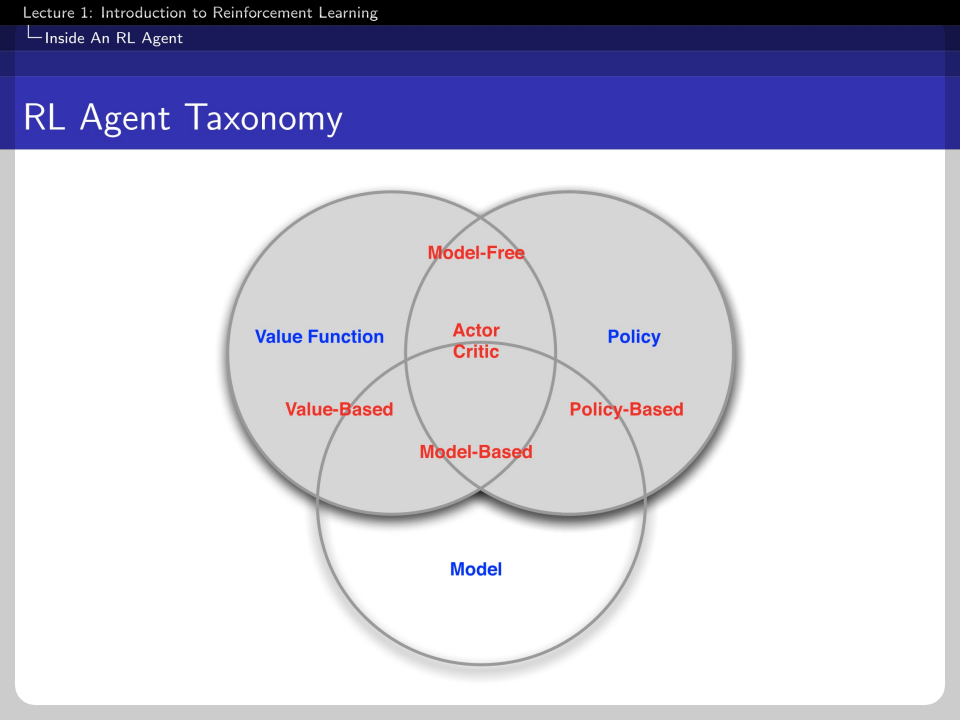960x720 pixels.
Task: Click the red 'Policy-Based' label
Action: point(626,410)
